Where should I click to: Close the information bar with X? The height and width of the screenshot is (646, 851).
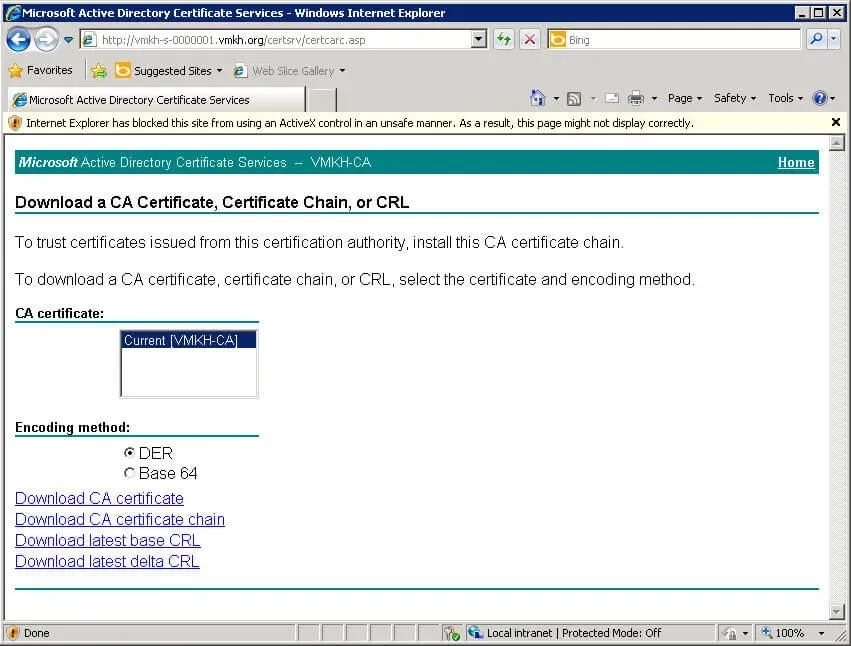point(836,122)
